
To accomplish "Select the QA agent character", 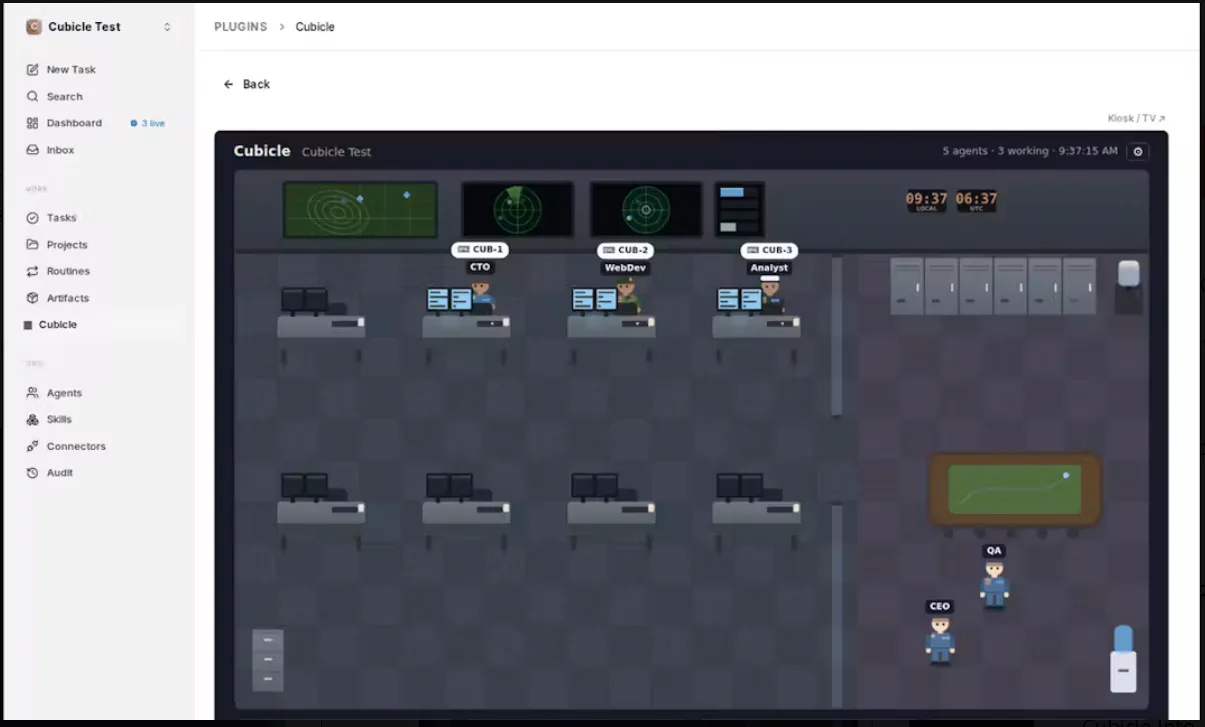I will pyautogui.click(x=994, y=584).
